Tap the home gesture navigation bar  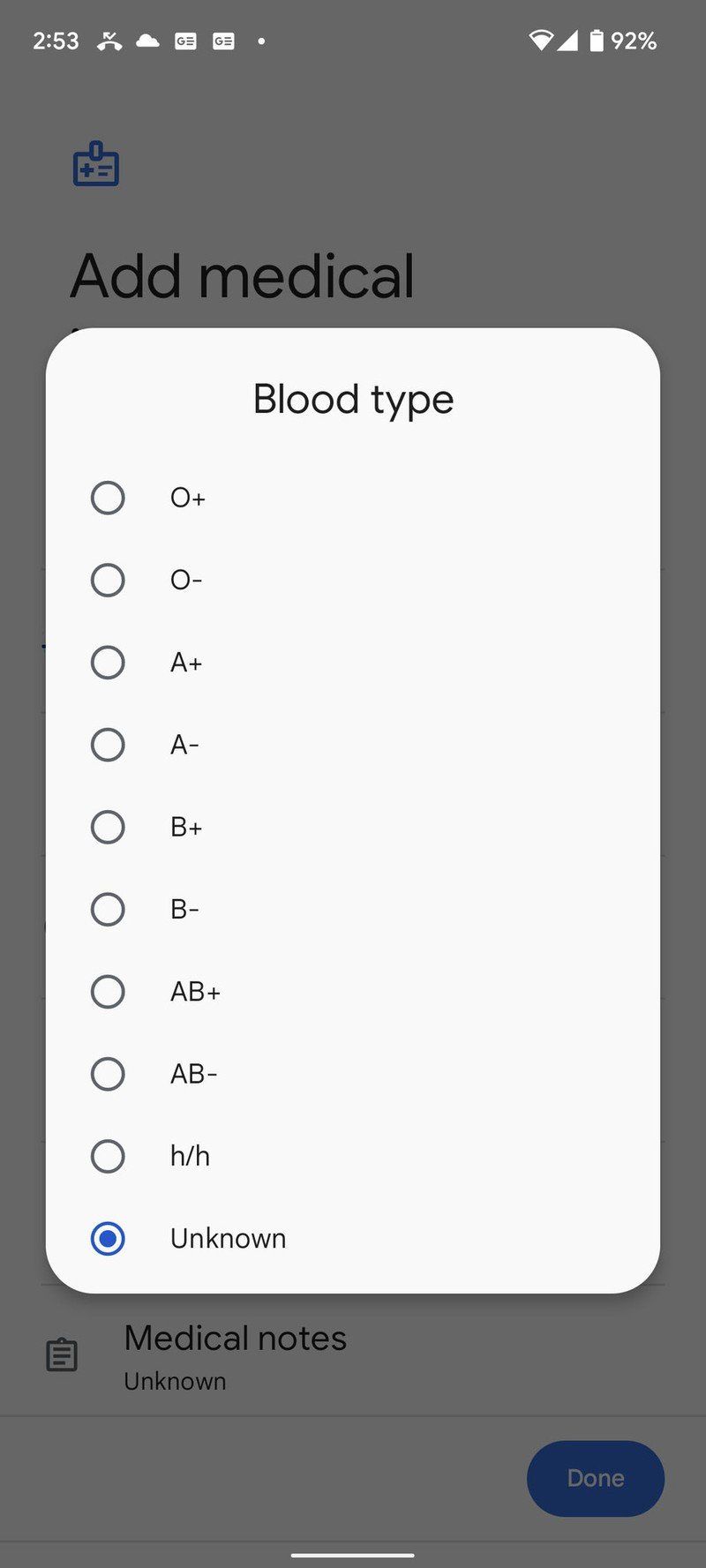pos(353,1555)
